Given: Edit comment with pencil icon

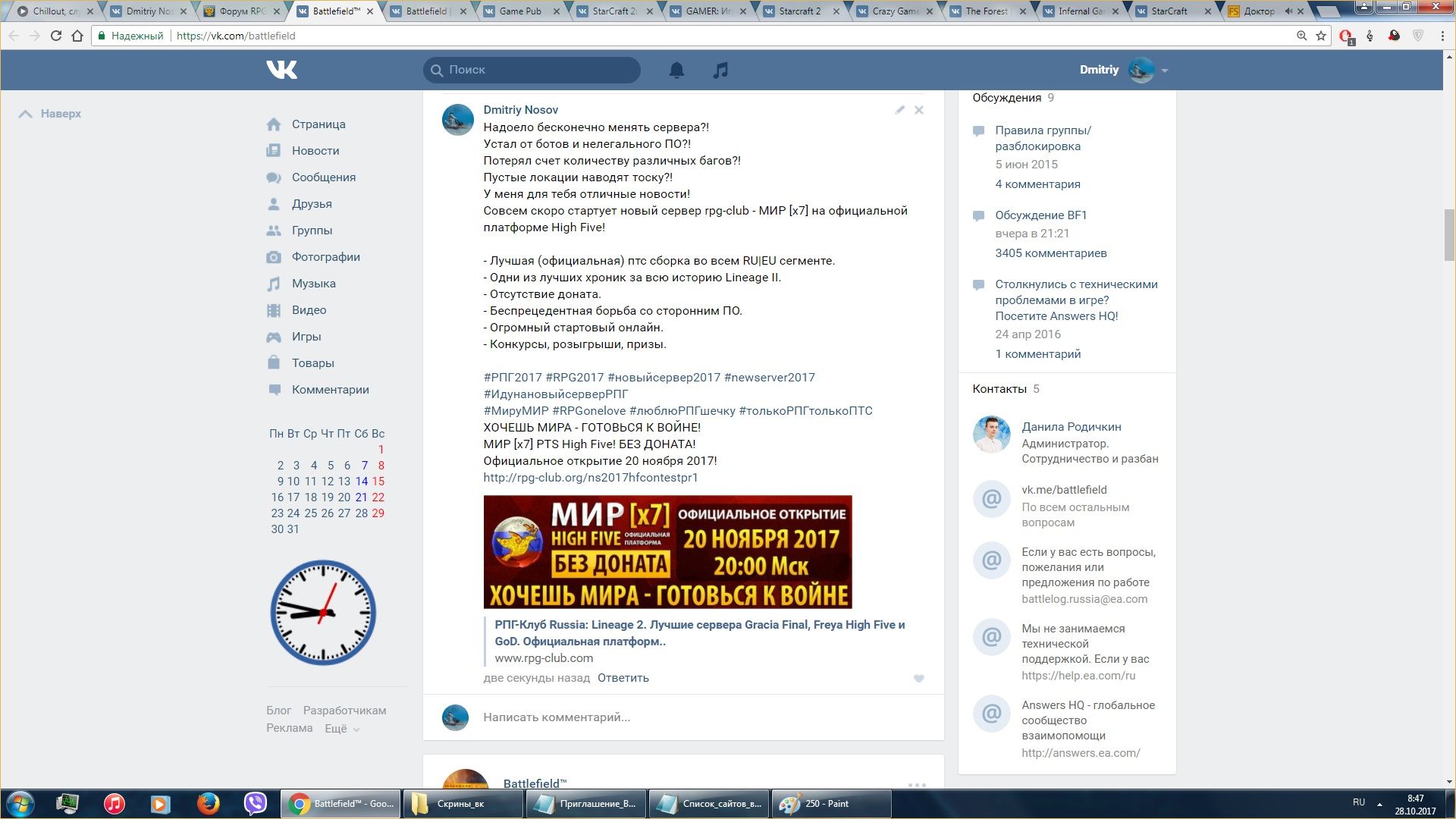Looking at the screenshot, I should point(899,110).
